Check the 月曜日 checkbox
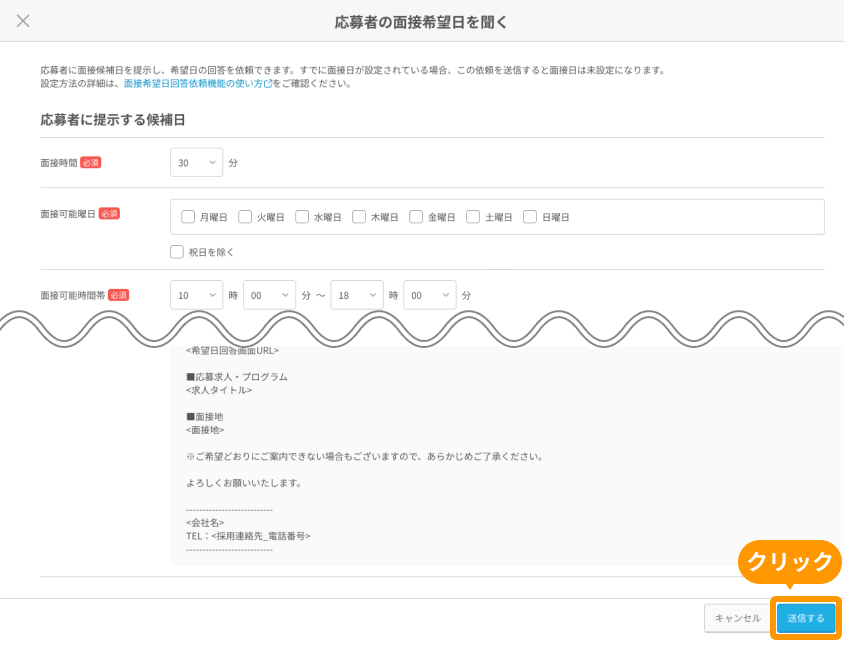Image resolution: width=844 pixels, height=646 pixels. coord(188,217)
